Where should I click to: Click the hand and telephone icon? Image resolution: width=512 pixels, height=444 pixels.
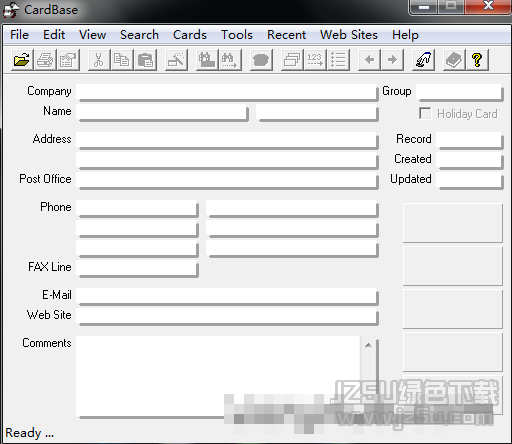(x=423, y=60)
